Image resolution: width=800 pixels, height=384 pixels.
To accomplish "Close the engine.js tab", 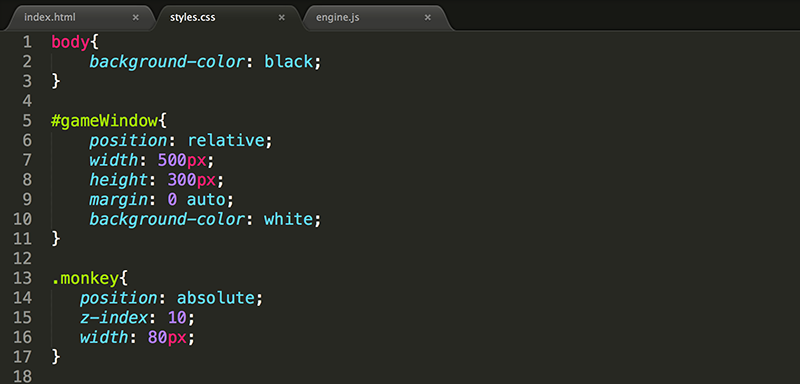I will (428, 17).
